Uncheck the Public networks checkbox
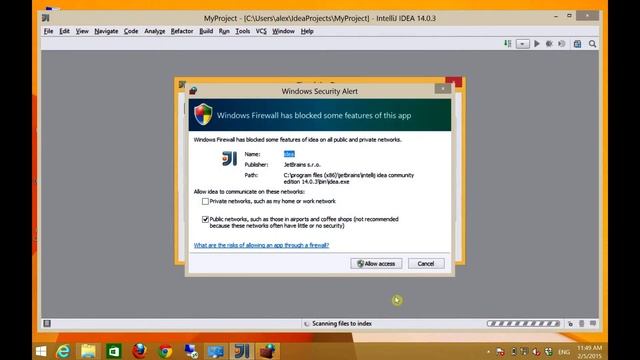Viewport: 640px width, 360px height. (x=205, y=219)
